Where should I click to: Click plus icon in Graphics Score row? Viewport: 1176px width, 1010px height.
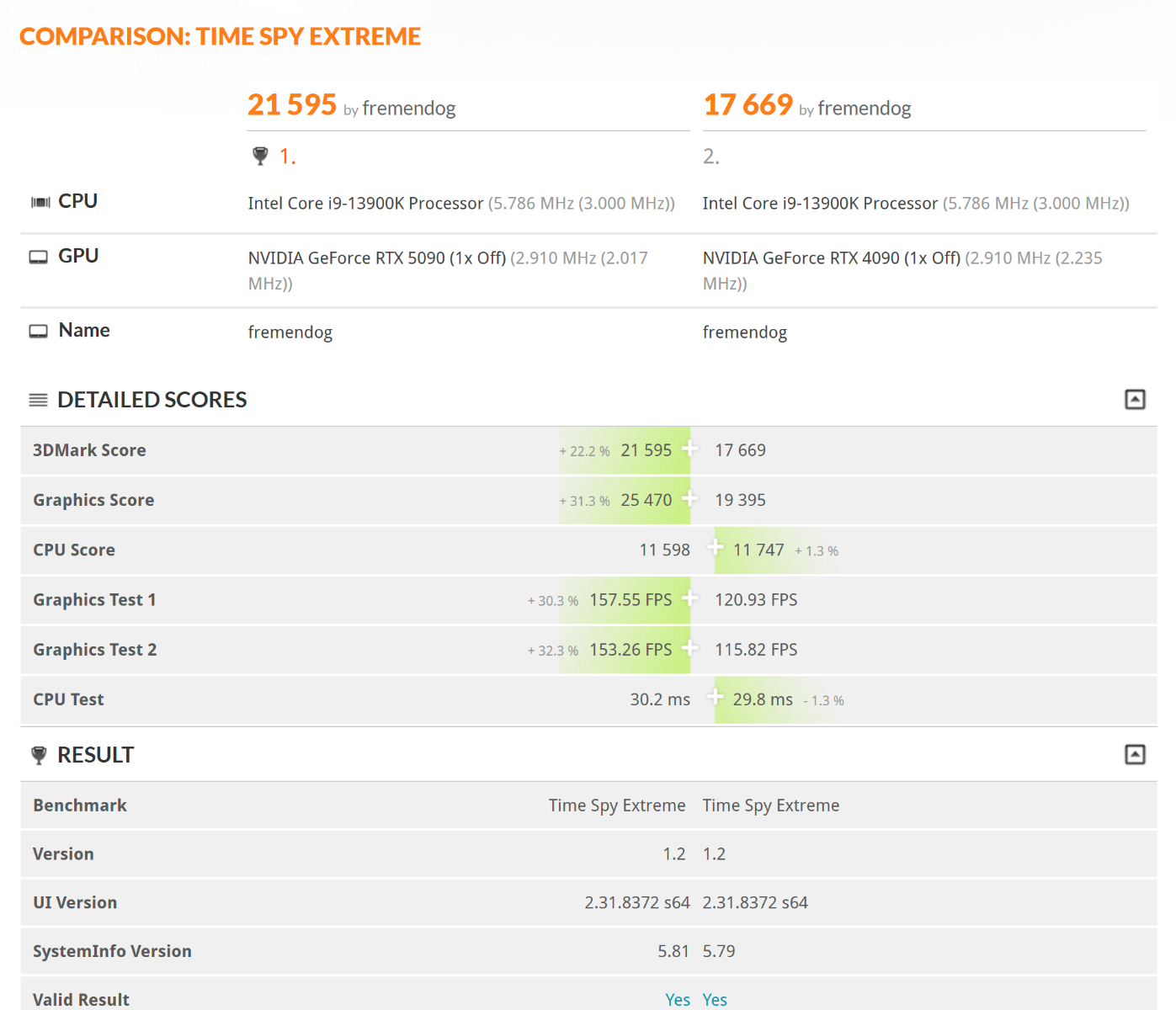click(x=689, y=498)
